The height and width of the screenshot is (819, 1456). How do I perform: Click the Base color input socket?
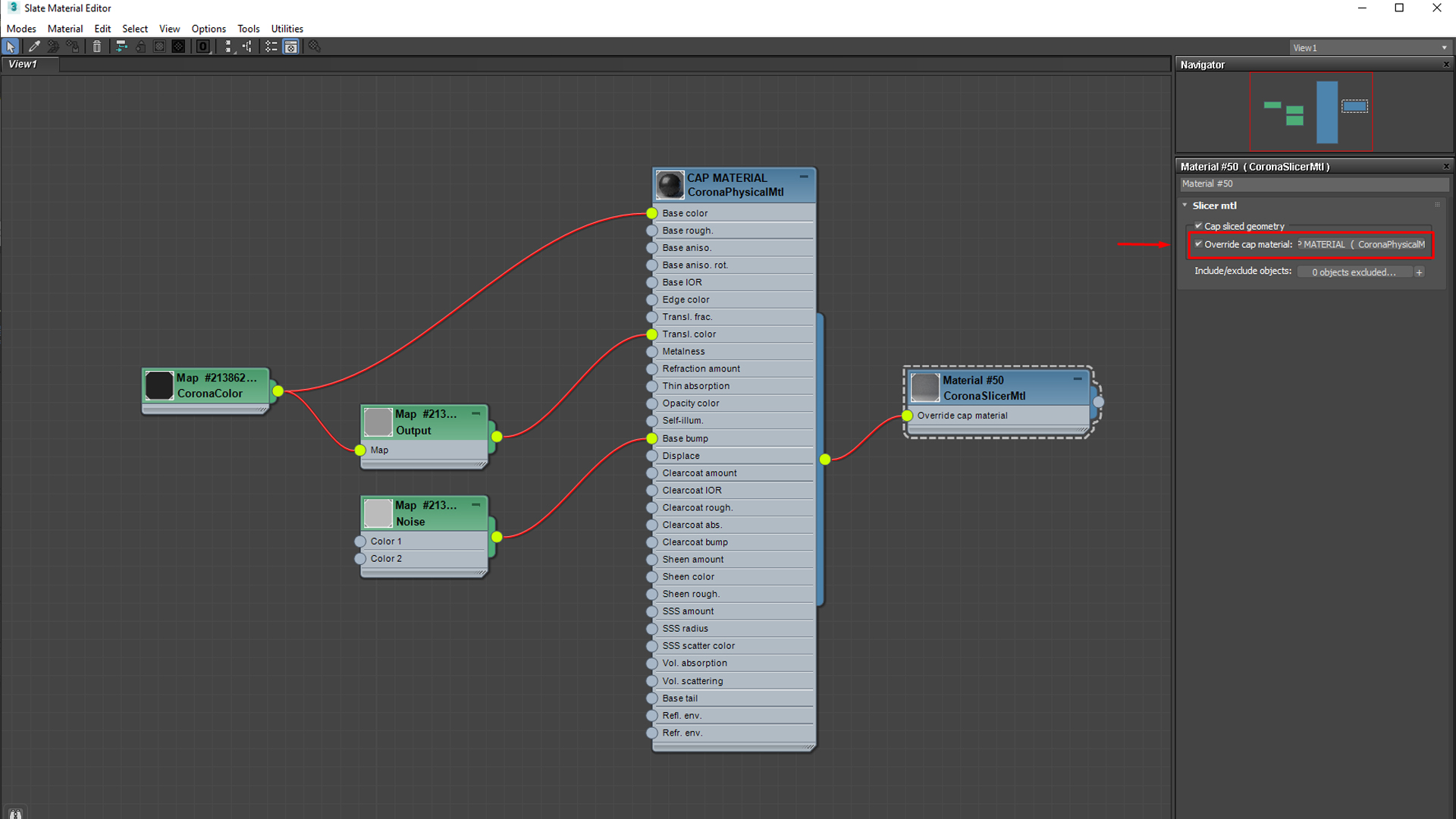652,213
